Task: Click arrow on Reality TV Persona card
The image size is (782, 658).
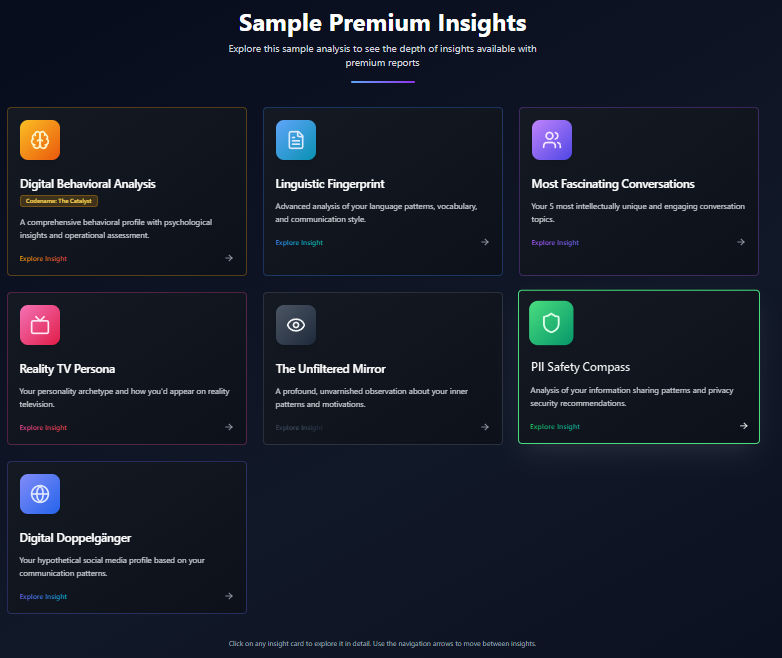Action: point(229,427)
